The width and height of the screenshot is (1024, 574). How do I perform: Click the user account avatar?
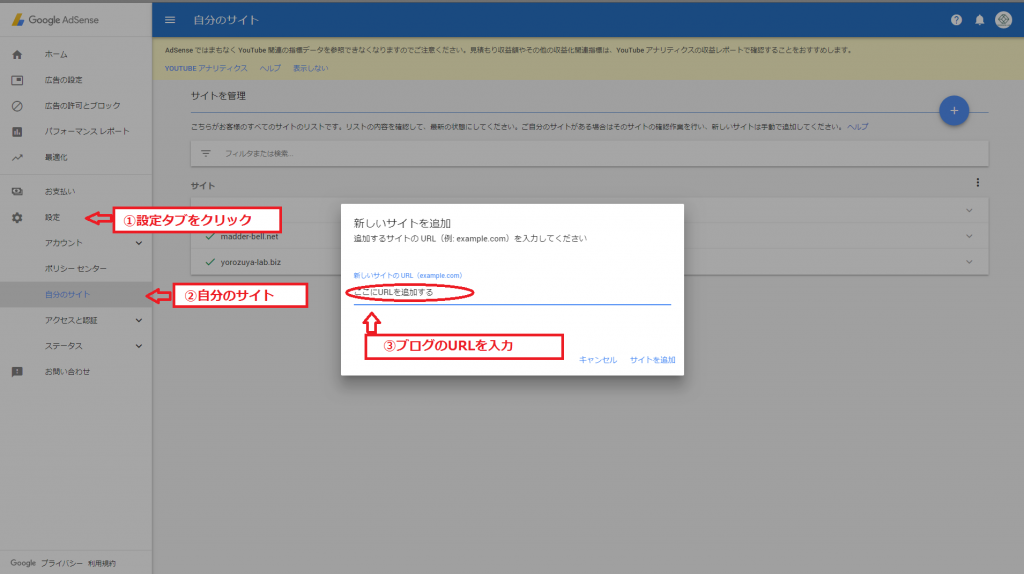[1003, 20]
